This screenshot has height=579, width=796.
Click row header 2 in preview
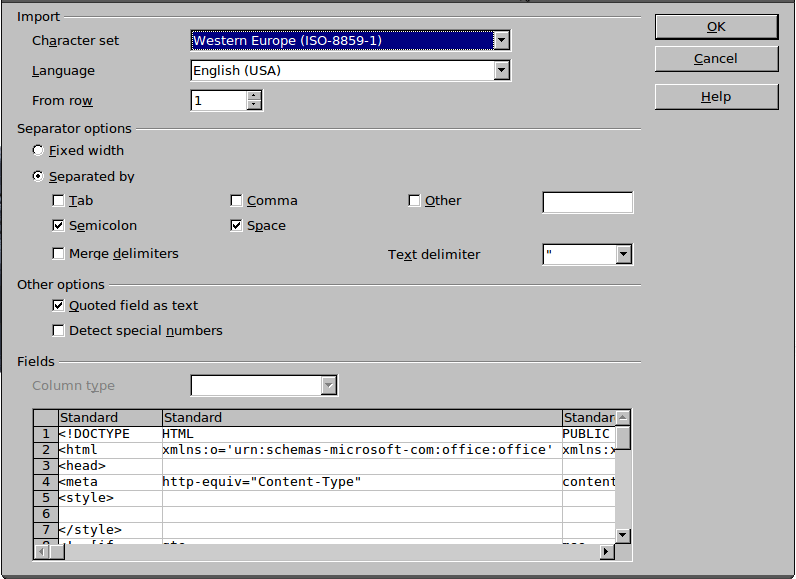click(46, 450)
